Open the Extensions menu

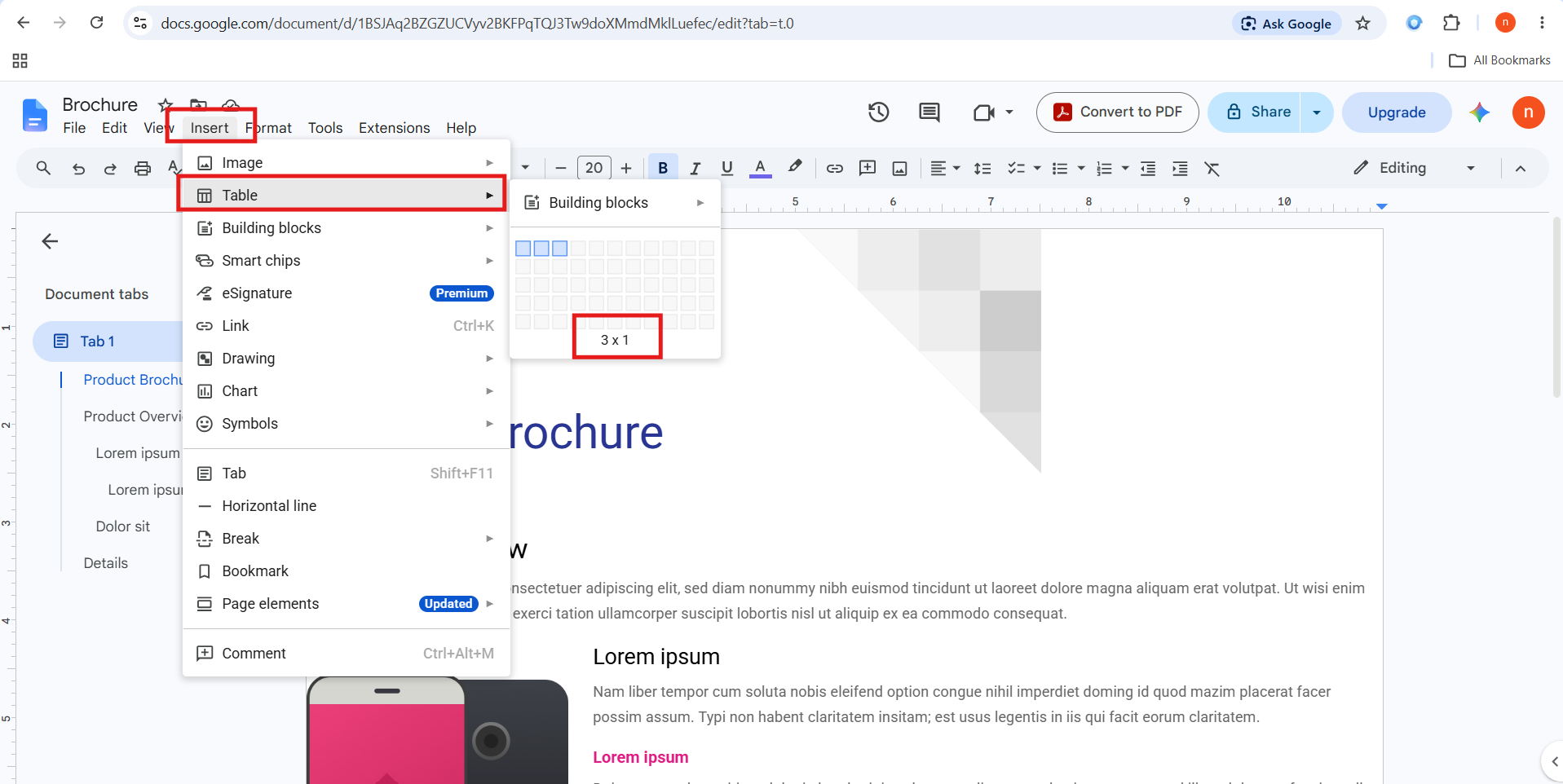394,128
